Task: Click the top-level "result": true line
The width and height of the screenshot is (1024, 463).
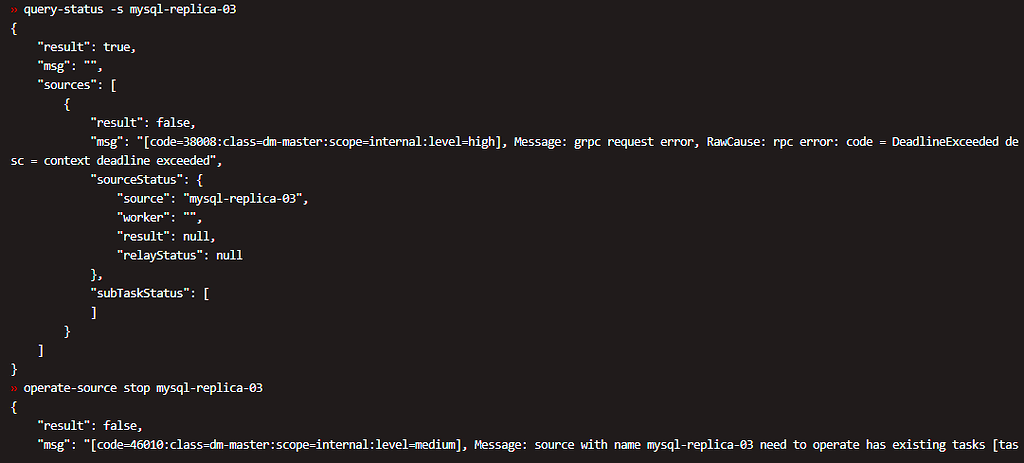Action: [86, 47]
